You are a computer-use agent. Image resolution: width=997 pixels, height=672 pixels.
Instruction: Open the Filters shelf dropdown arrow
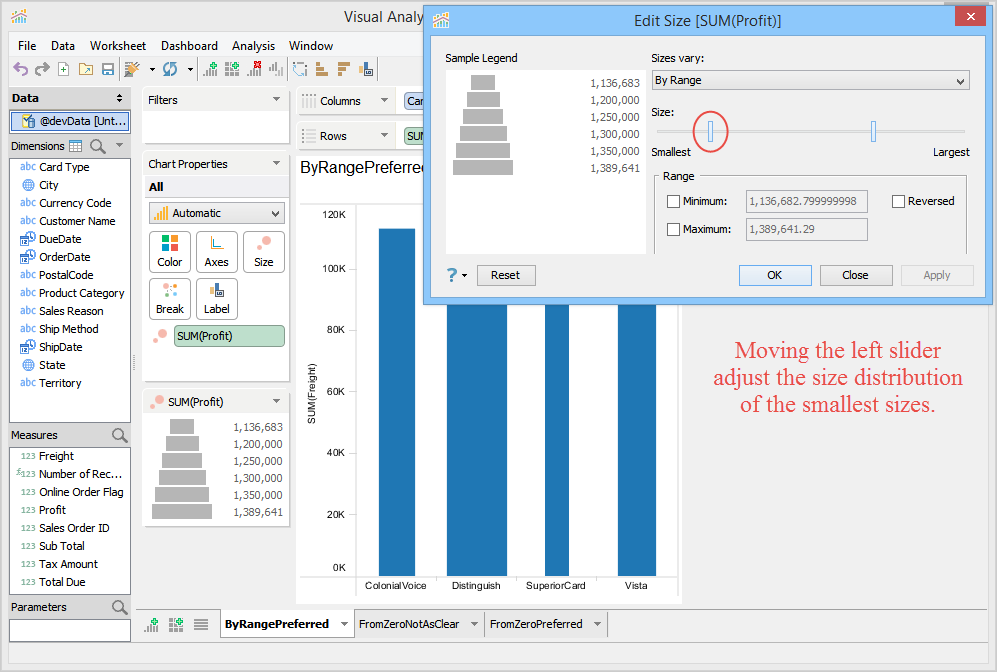tap(277, 99)
